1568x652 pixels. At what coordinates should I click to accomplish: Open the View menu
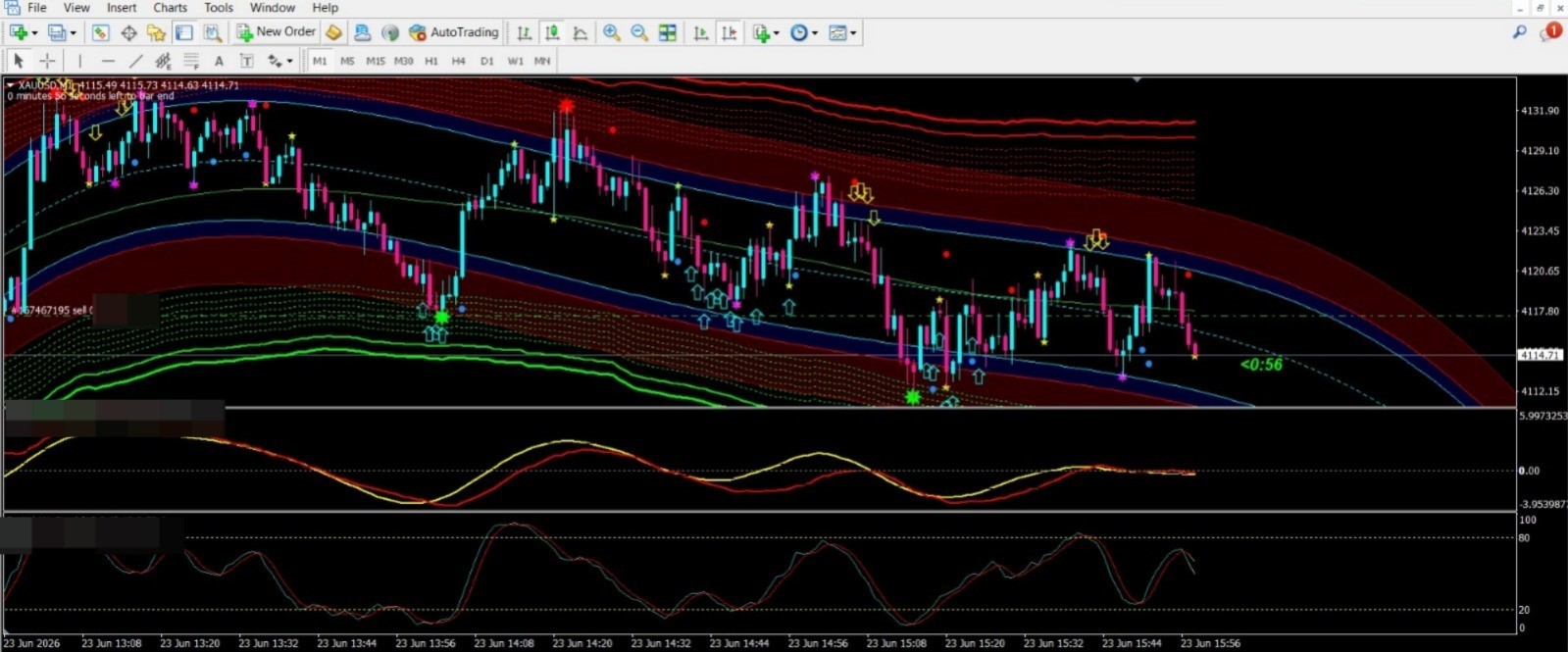(76, 7)
